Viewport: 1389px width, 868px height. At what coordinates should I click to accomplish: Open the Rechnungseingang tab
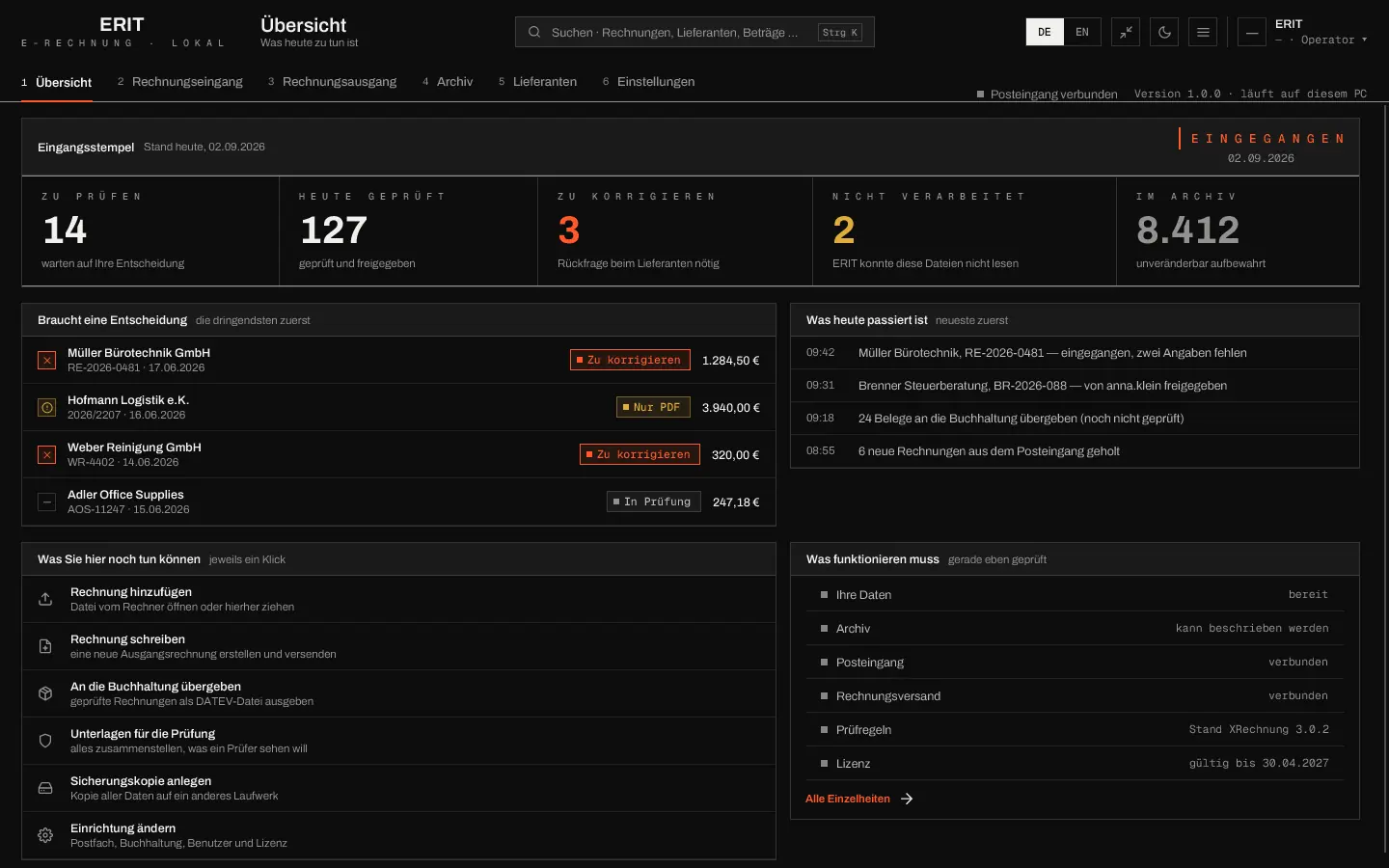click(180, 82)
